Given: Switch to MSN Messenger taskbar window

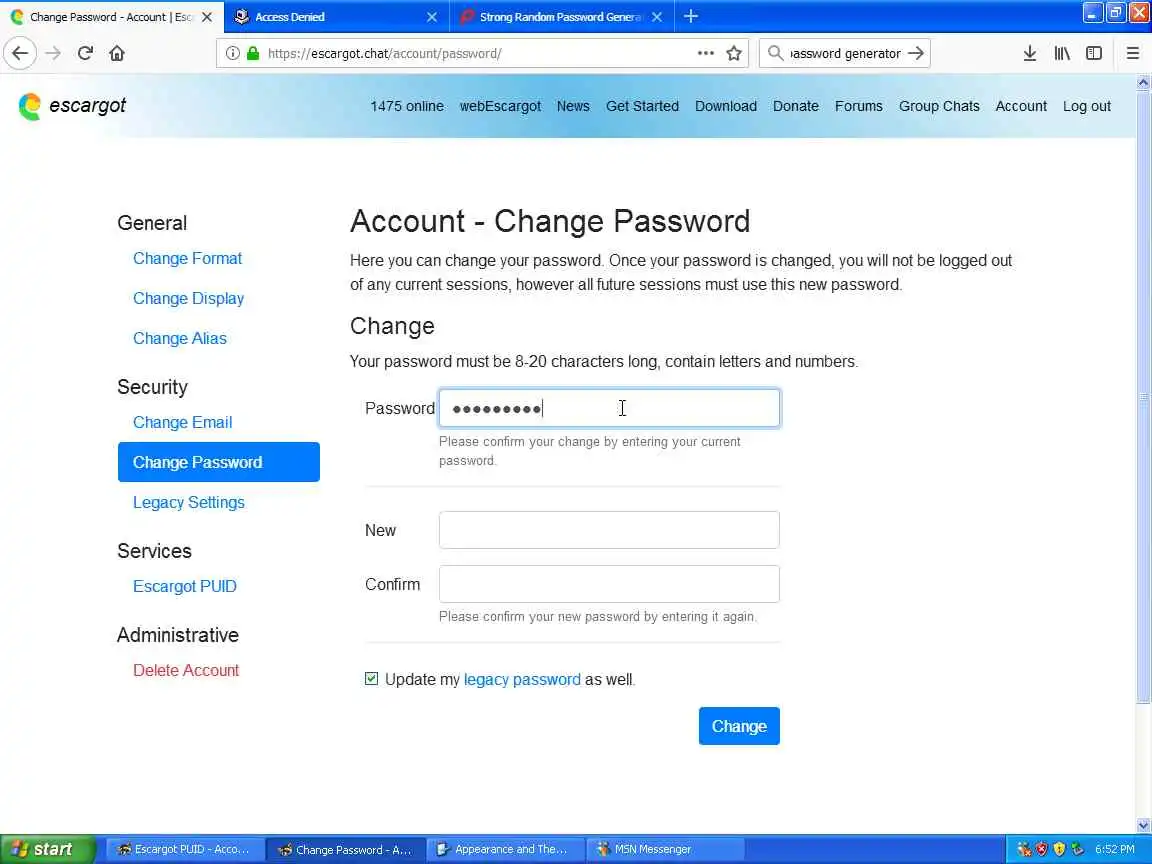Looking at the screenshot, I should (663, 849).
